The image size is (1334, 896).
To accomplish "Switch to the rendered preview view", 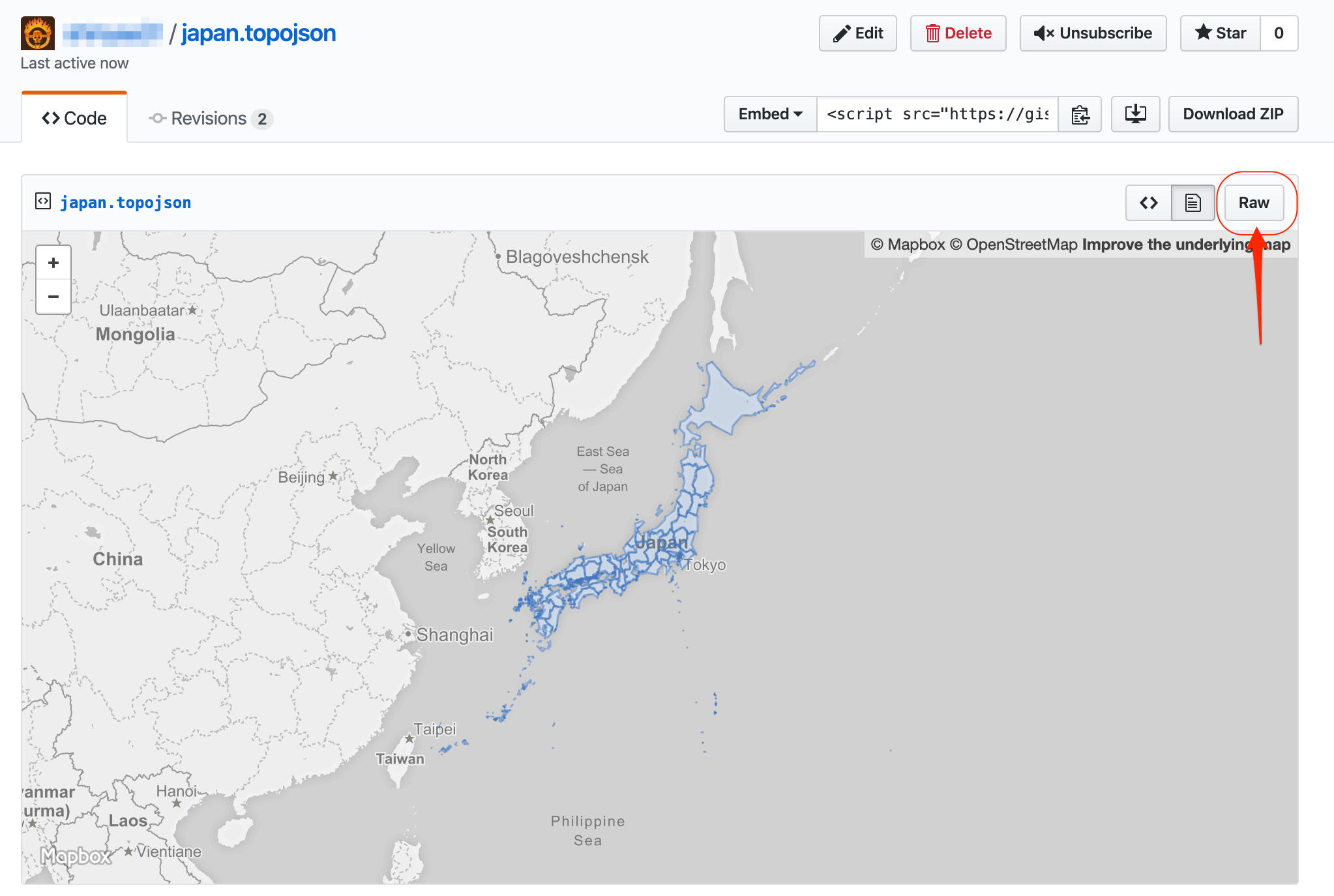I will pyautogui.click(x=1193, y=203).
